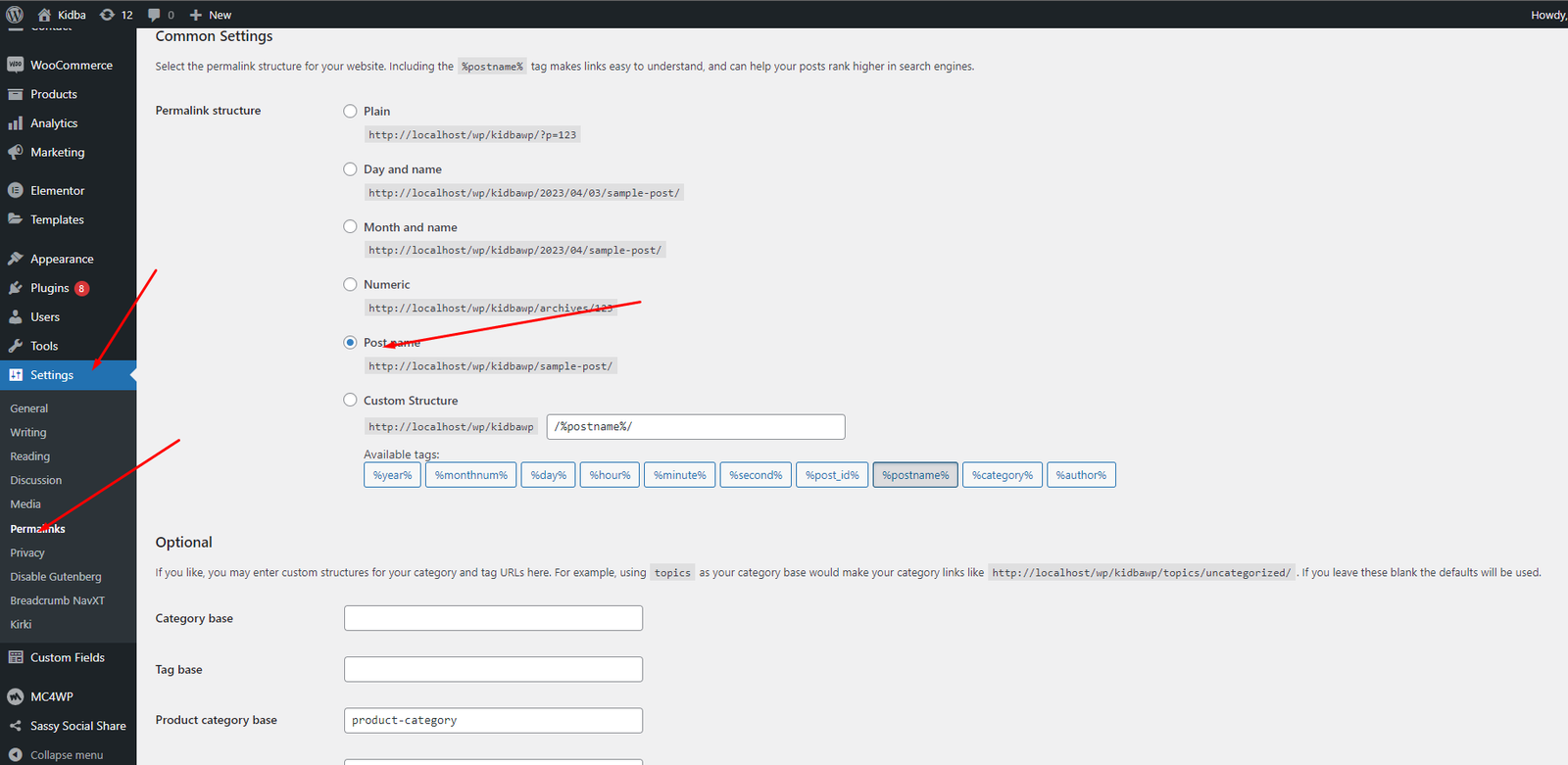Open WooCommerce from the sidebar icon
The height and width of the screenshot is (765, 1568).
click(15, 65)
